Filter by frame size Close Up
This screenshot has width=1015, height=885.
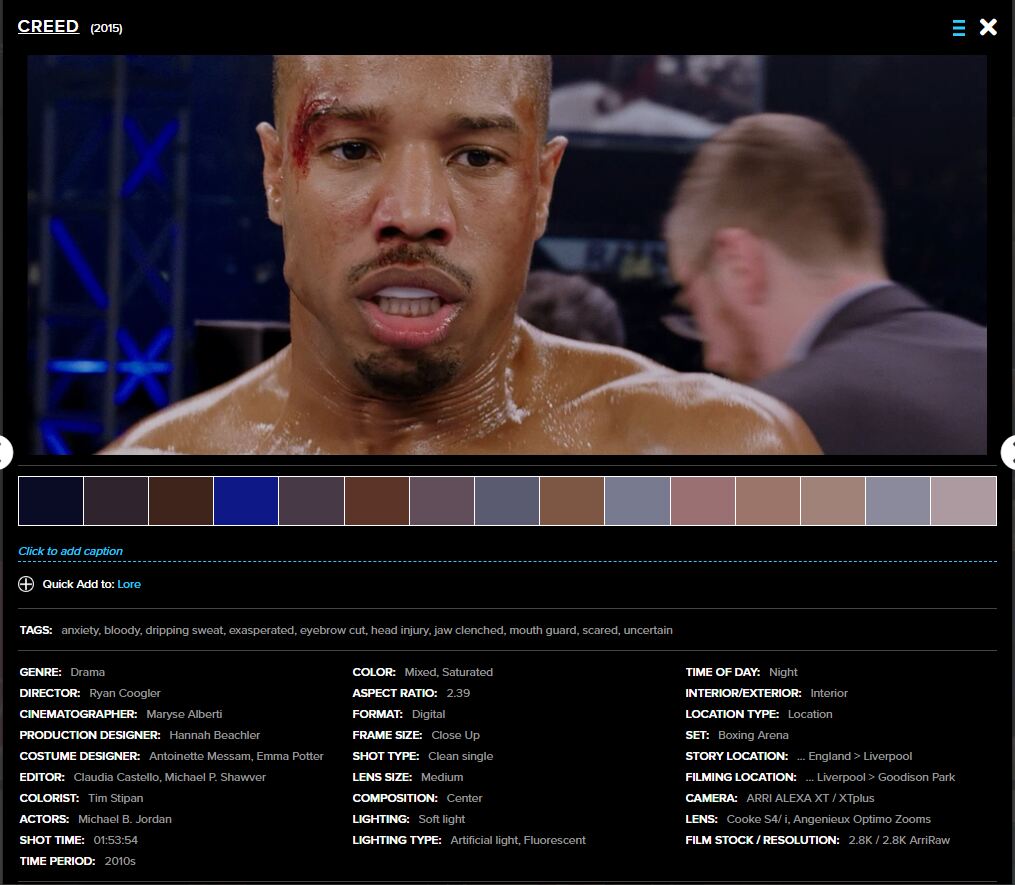tap(455, 735)
